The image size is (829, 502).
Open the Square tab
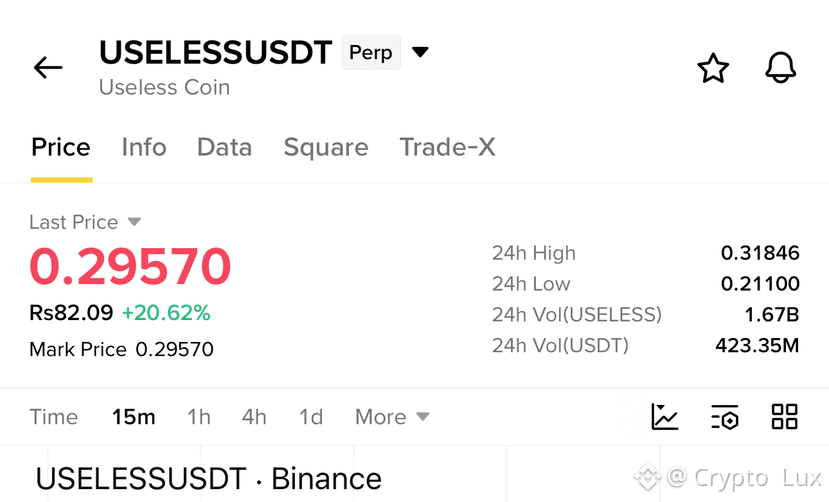click(326, 147)
